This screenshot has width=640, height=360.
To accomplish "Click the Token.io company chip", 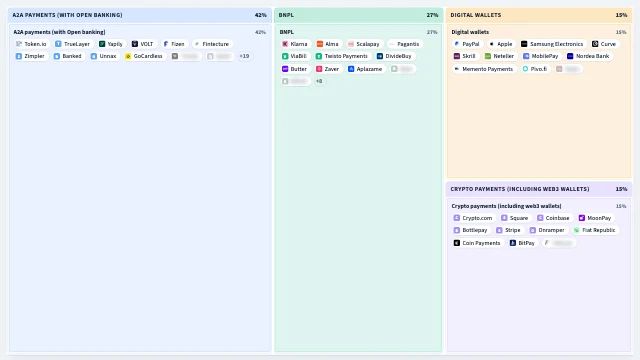I will point(31,44).
